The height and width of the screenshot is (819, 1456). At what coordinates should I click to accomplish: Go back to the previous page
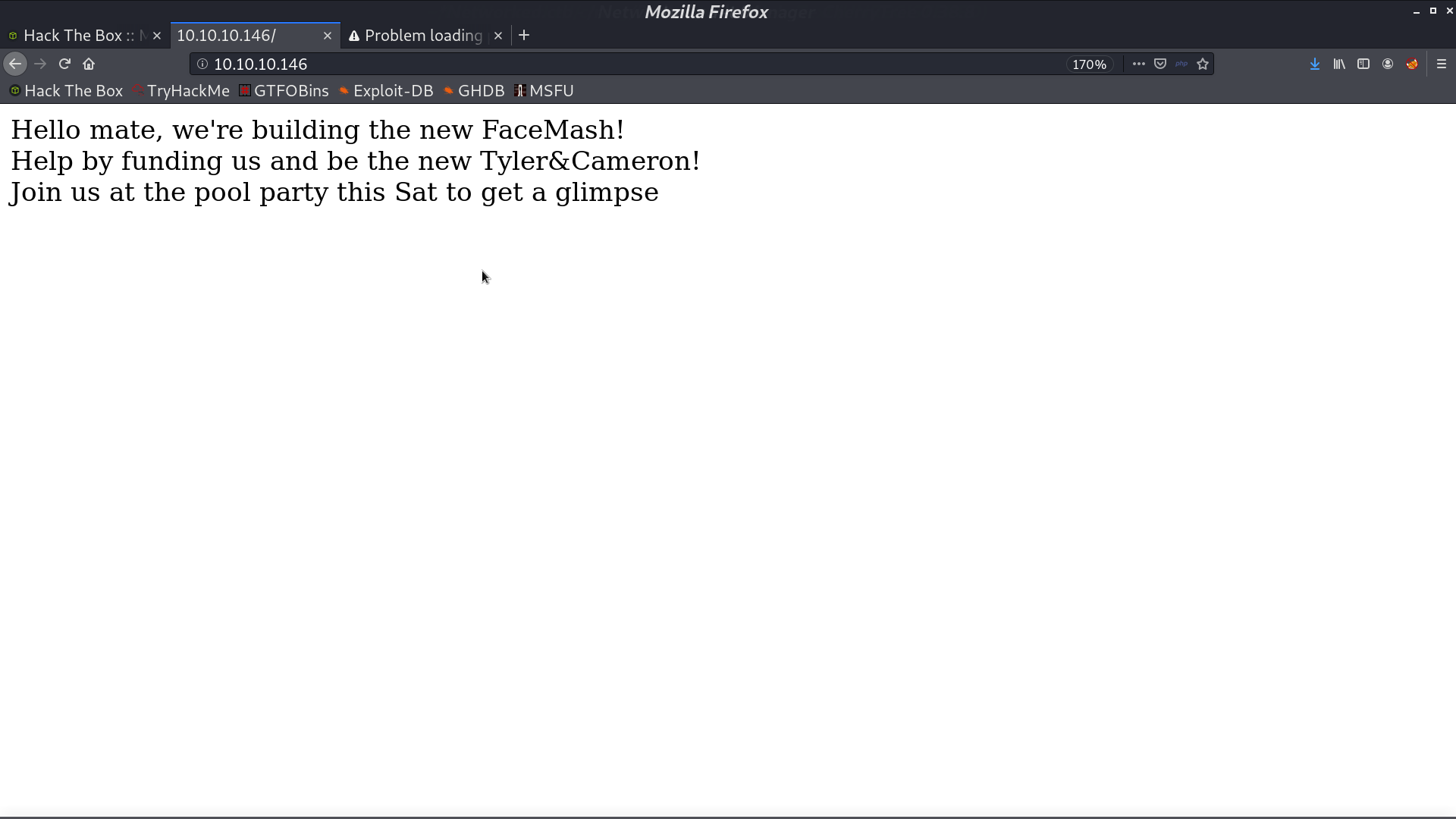point(15,64)
